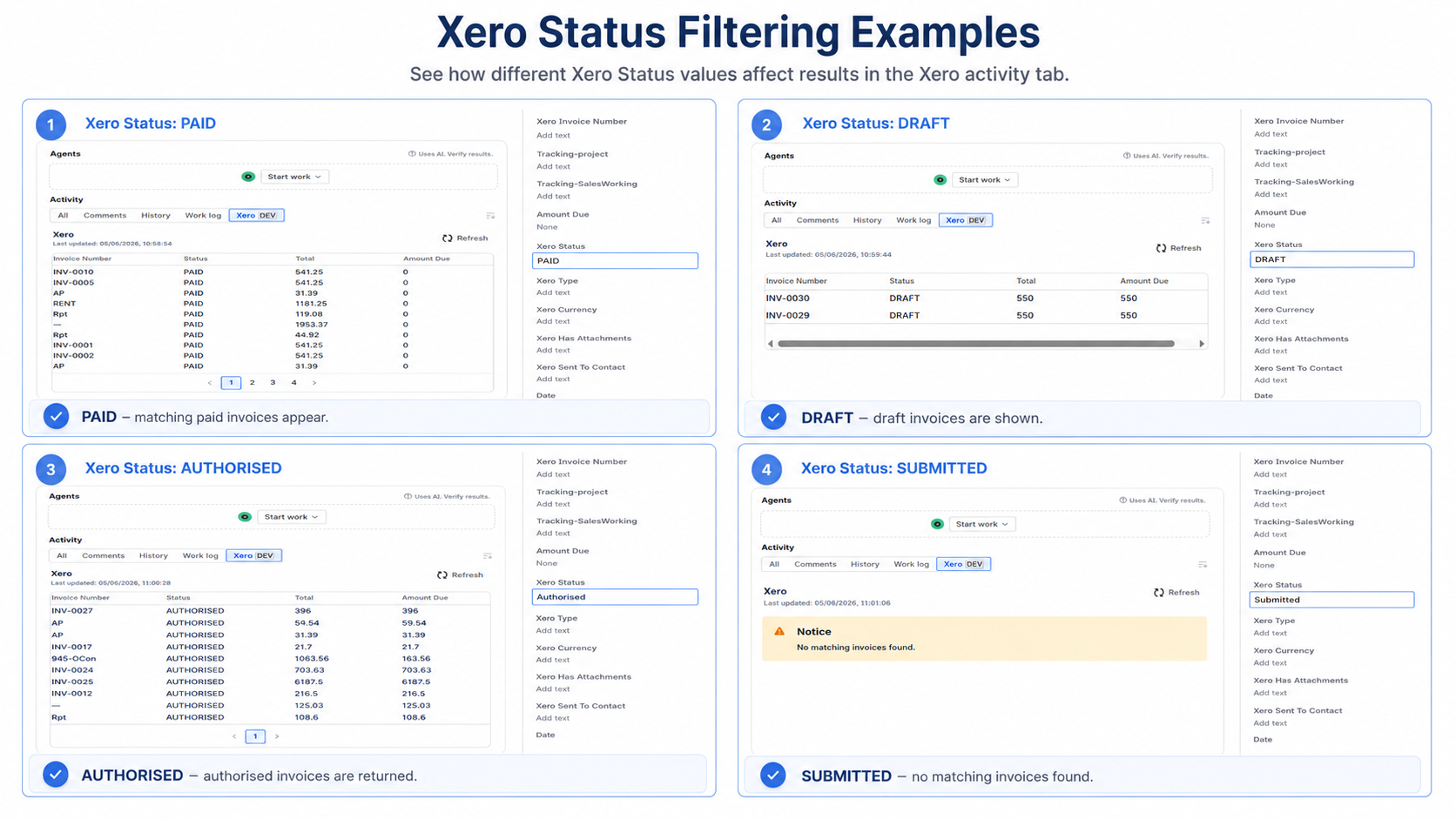The image size is (1456, 819).
Task: Click Add text under Xero Invoice Number in the PAID panel
Action: click(554, 136)
